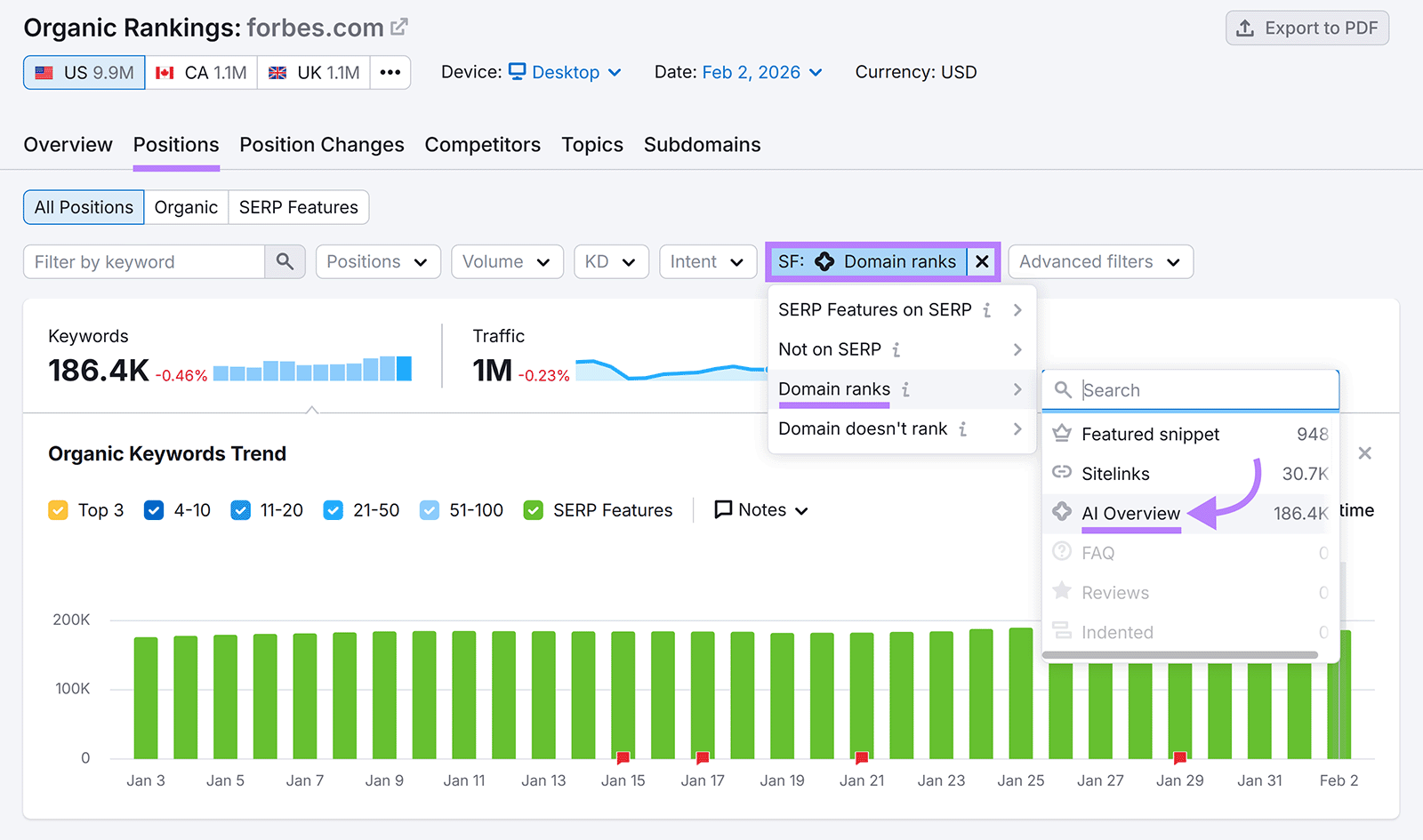Viewport: 1423px width, 840px height.
Task: Switch to the Competitors tab
Action: [x=483, y=144]
